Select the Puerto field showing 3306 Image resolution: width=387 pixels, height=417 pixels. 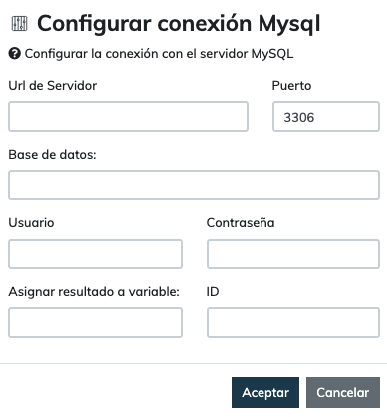coord(326,117)
